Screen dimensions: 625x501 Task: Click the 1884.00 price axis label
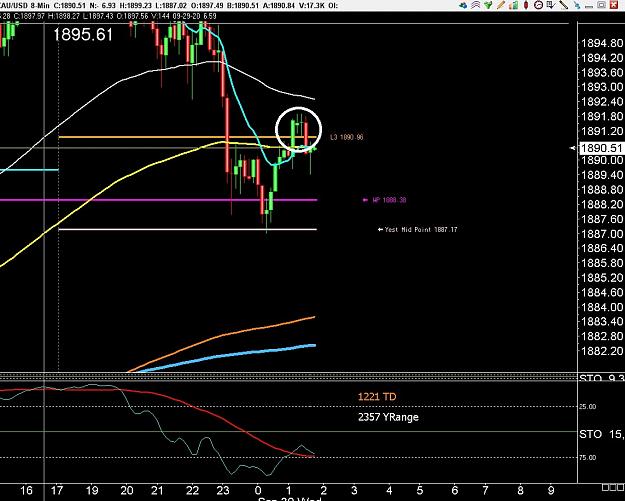[x=602, y=307]
